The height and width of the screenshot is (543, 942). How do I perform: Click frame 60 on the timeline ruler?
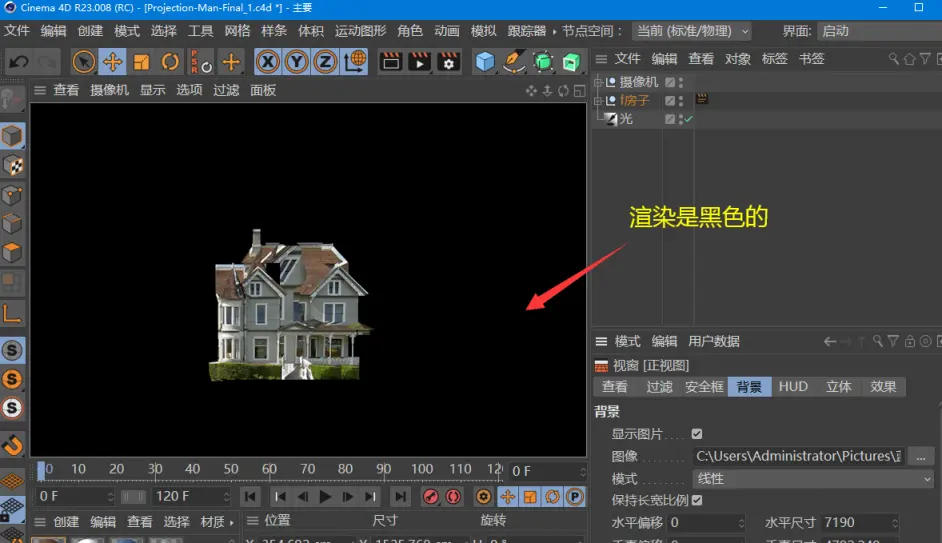(x=269, y=469)
